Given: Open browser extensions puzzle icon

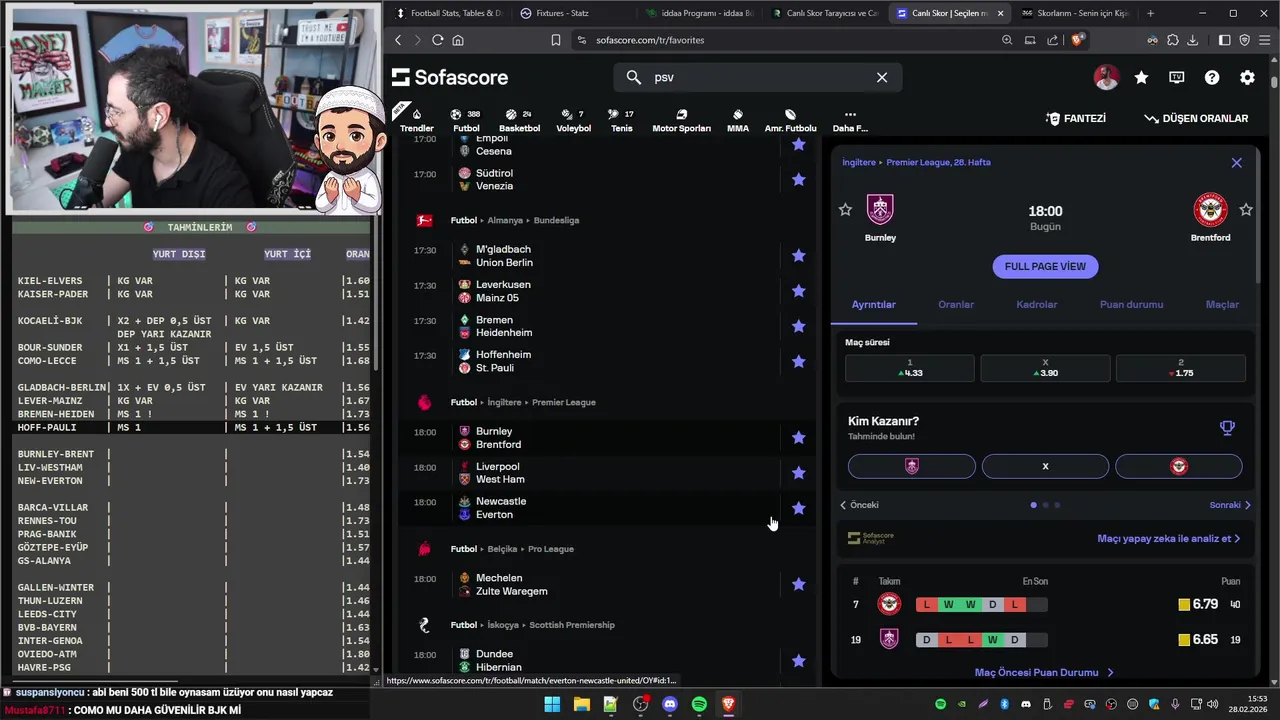Looking at the screenshot, I should (1173, 40).
